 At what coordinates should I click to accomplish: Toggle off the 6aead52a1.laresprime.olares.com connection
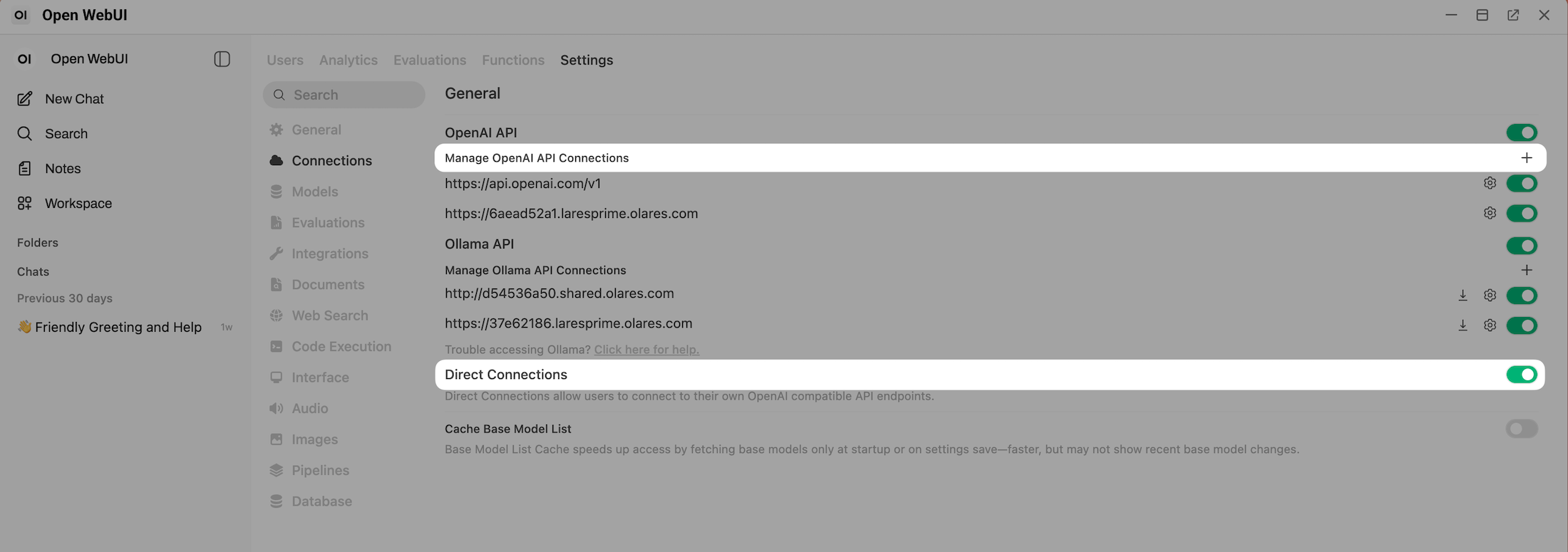point(1522,213)
